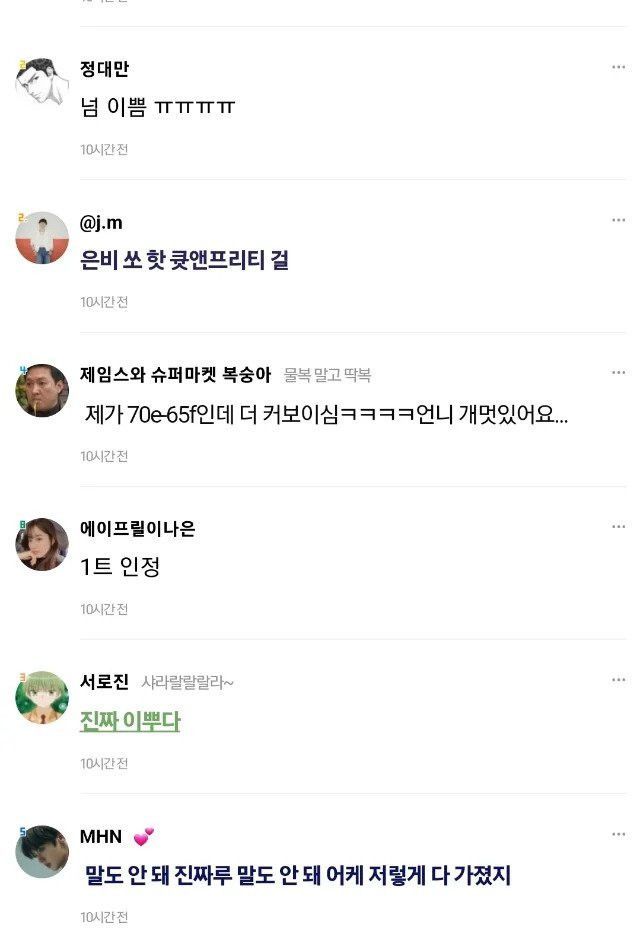Open three-dot menu on 제임스와 슈퍼마켓 복숭아's comment
640x940 pixels.
619,373
